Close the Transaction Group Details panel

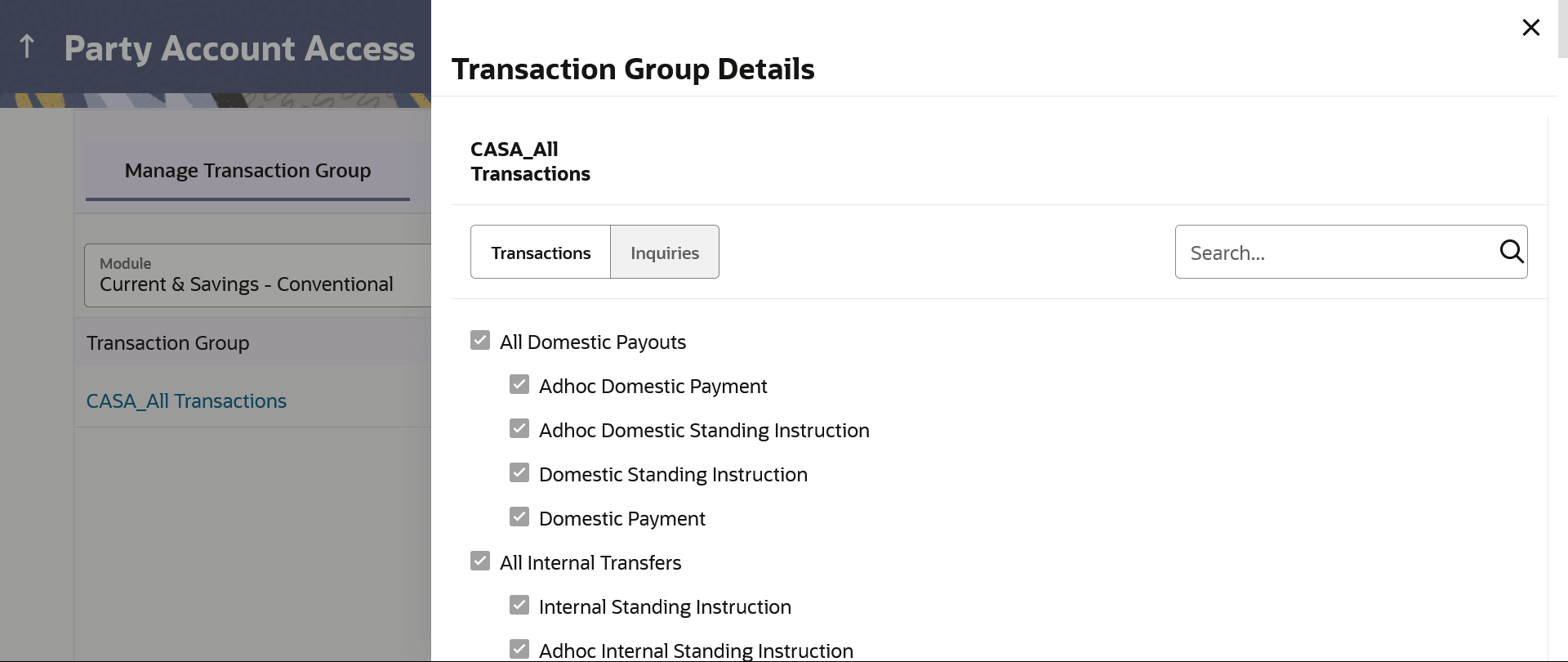click(x=1531, y=28)
